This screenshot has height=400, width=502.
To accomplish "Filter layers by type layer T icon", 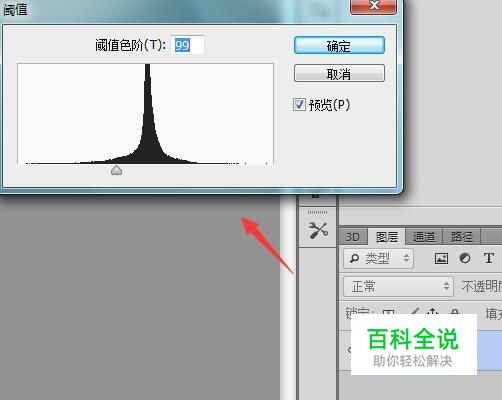I will coord(489,258).
